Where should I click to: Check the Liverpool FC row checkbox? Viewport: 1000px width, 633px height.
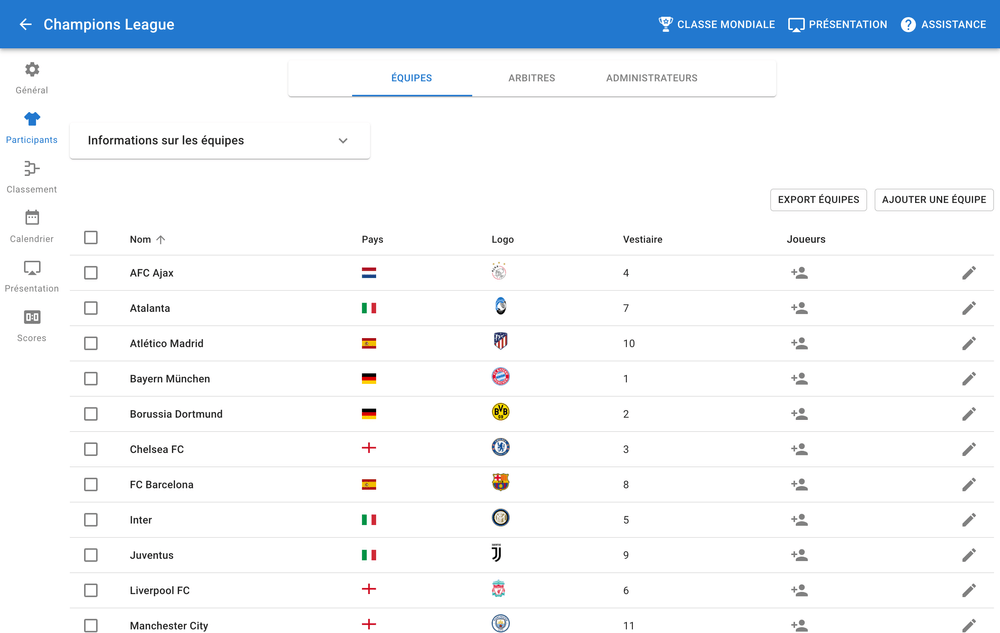click(x=91, y=590)
